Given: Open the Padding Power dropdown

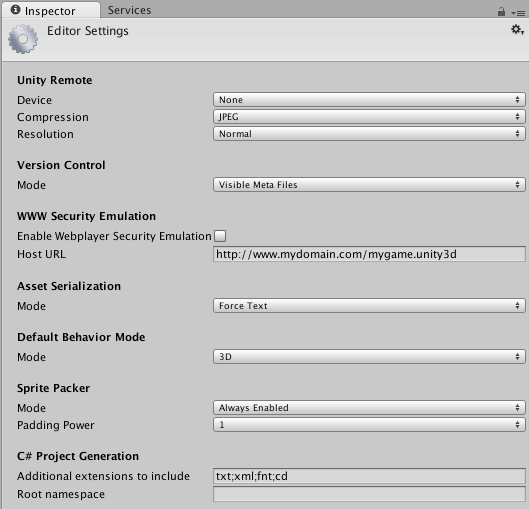Looking at the screenshot, I should click(369, 425).
